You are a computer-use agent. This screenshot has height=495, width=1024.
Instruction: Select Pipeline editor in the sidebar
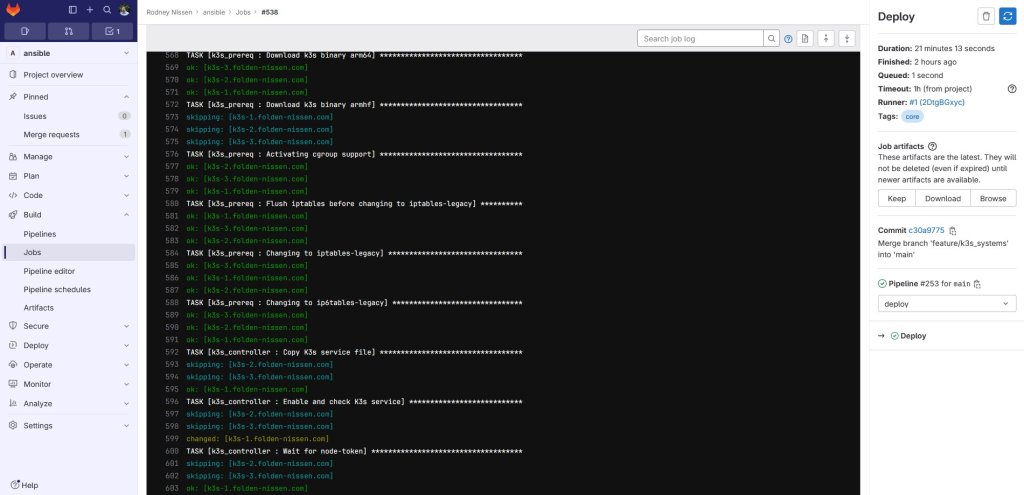point(49,271)
